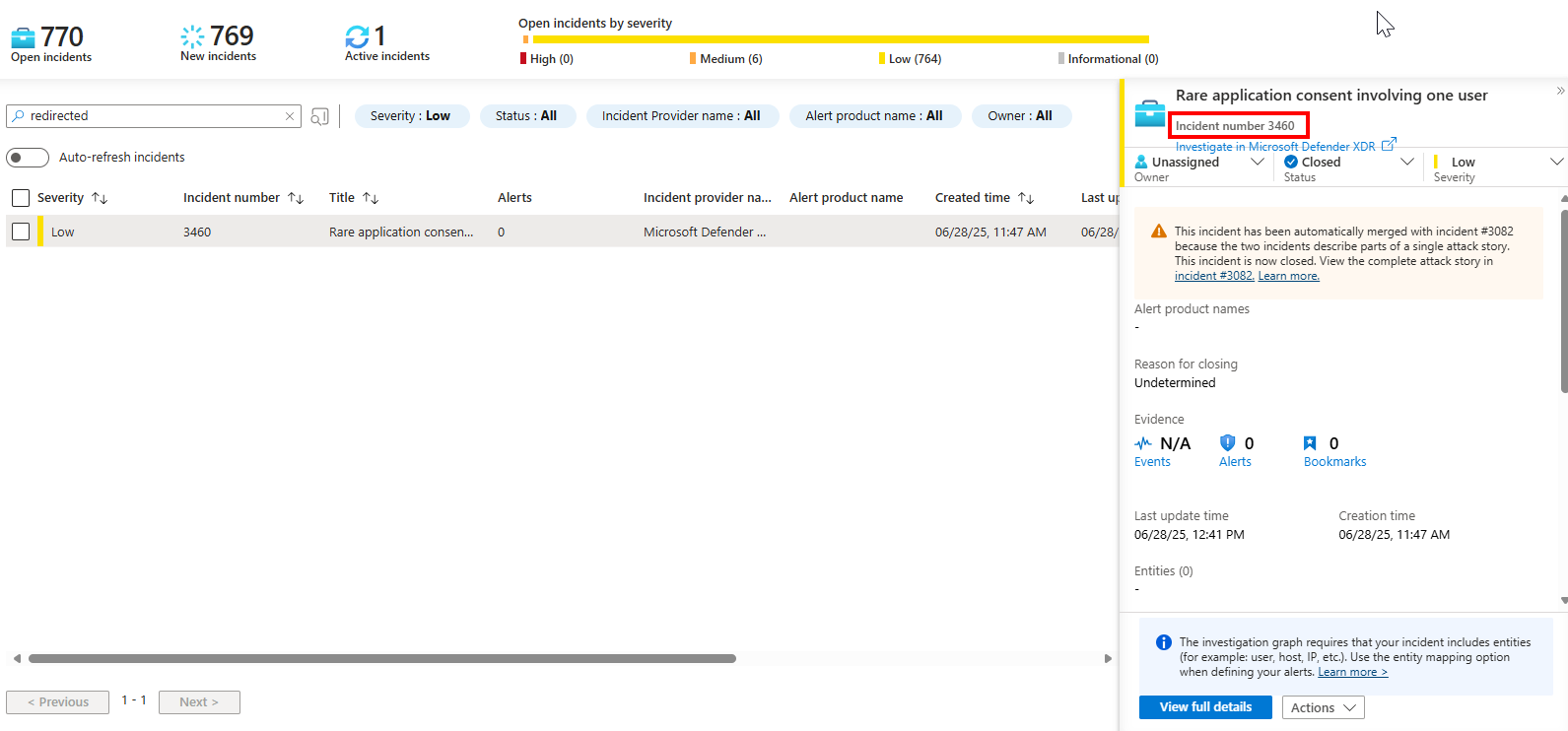
Task: Click the advanced search icon beside search box
Action: (x=319, y=116)
